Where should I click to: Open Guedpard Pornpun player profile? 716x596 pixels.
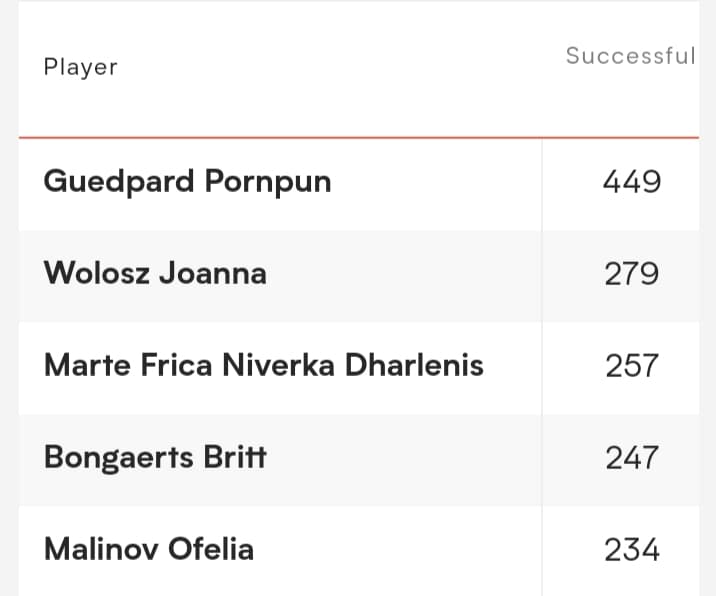pyautogui.click(x=187, y=182)
